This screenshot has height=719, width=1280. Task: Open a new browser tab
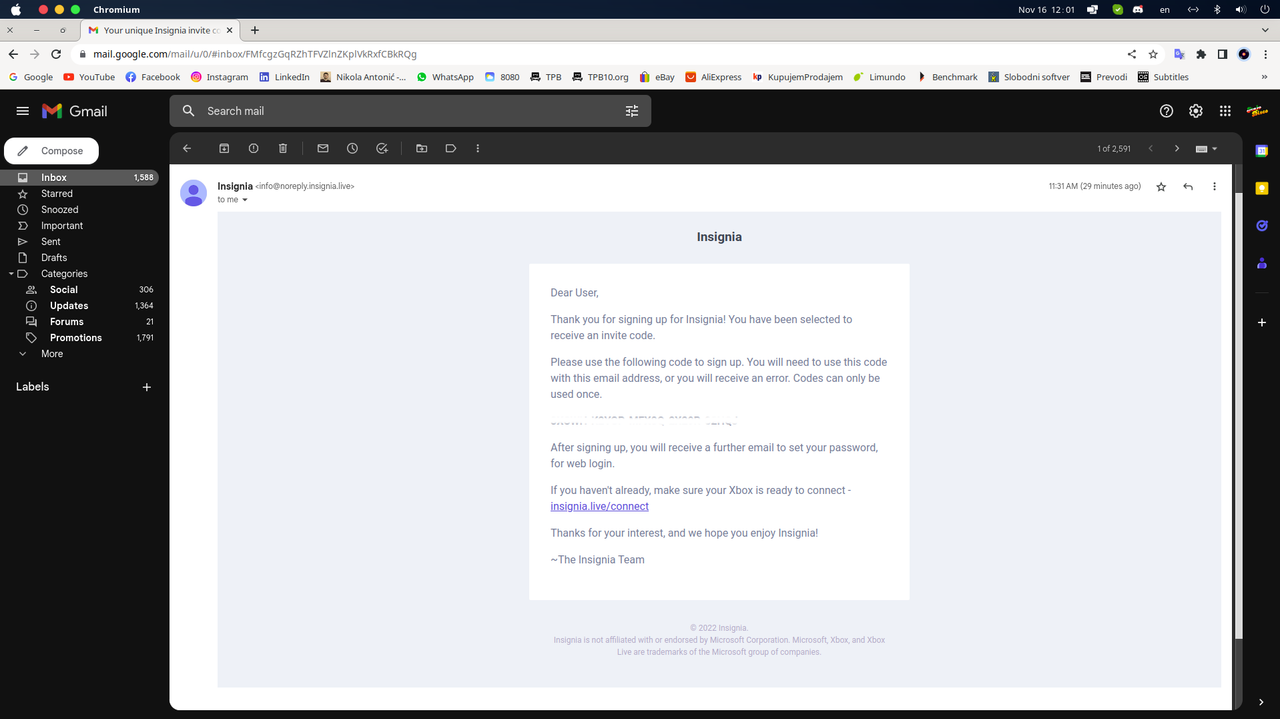pos(255,30)
